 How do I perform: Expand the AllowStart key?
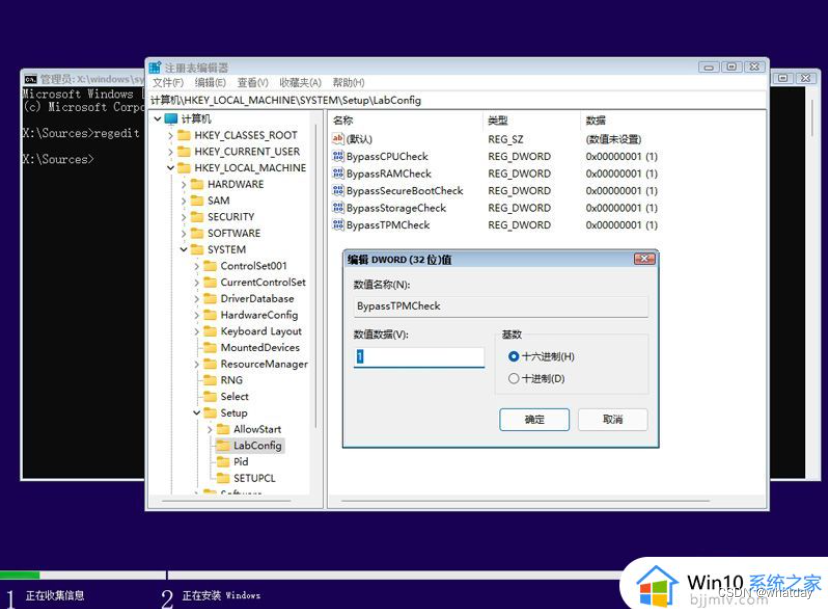point(210,430)
